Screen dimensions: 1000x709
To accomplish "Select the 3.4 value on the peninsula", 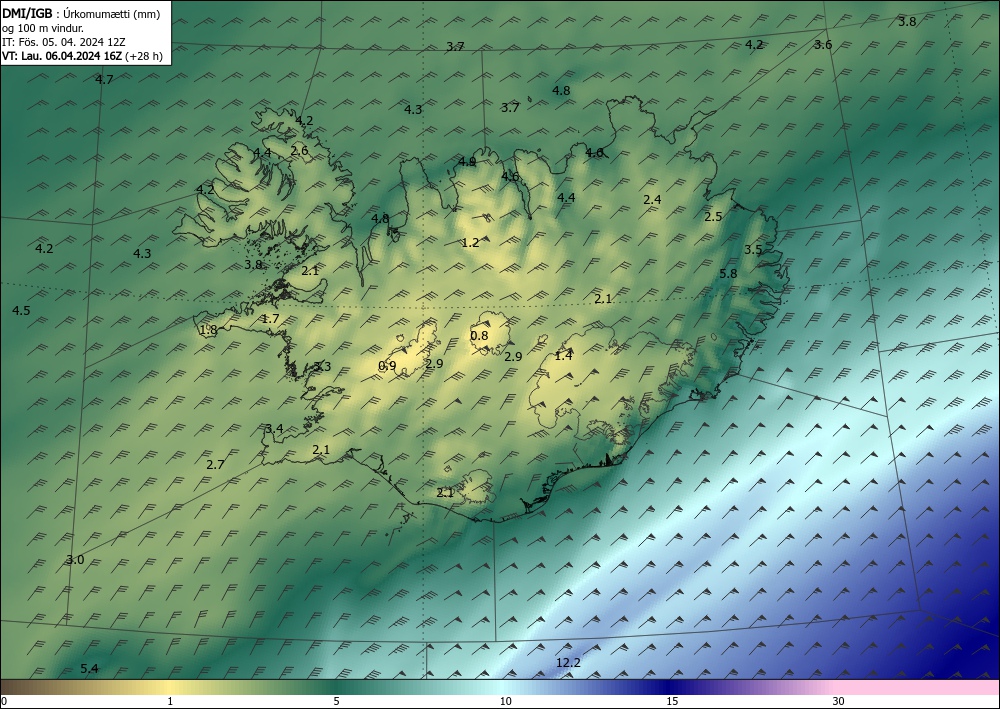I will click(x=274, y=428).
